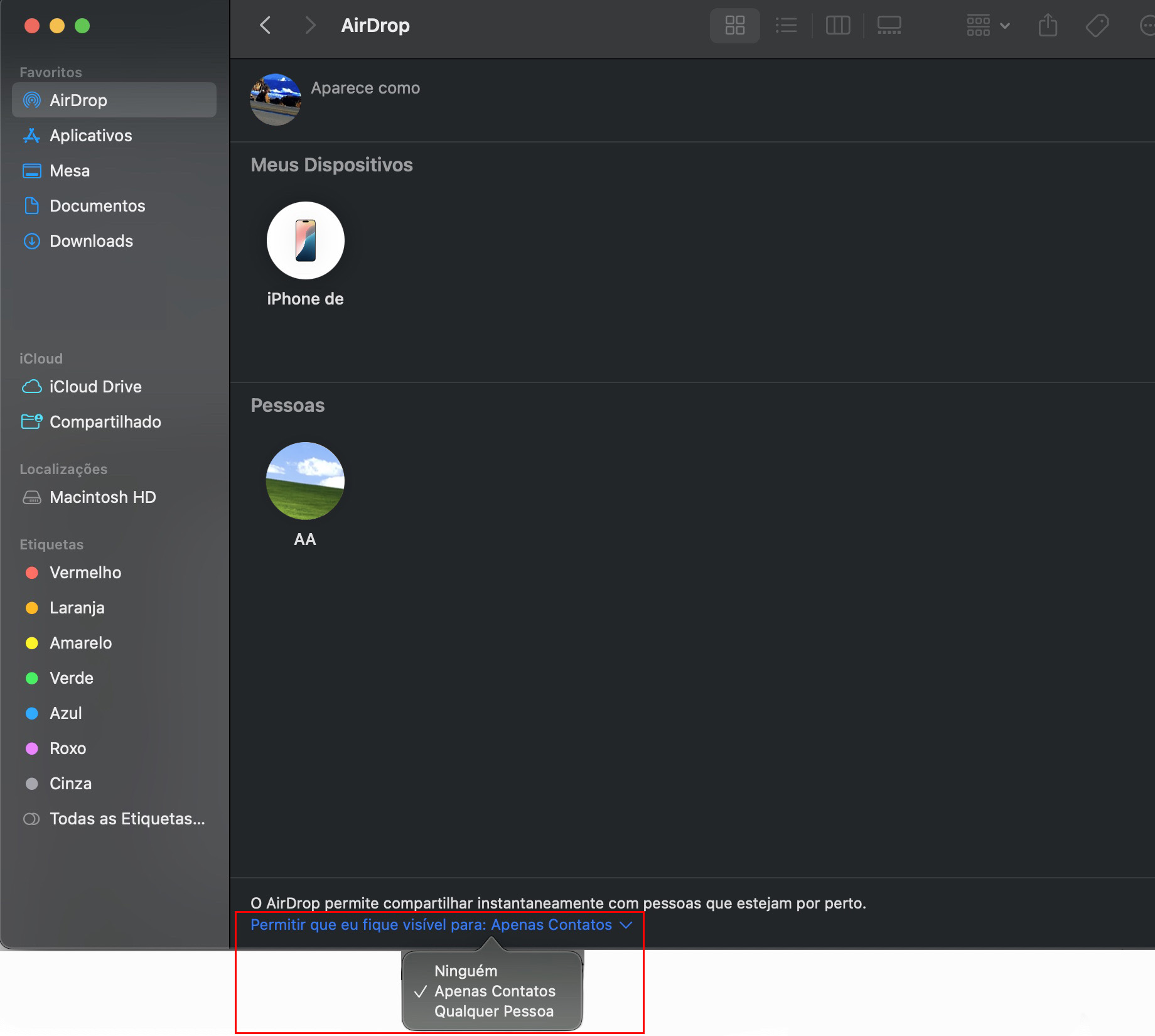The image size is (1155, 1036).
Task: Select iPhone device icon under Meus Dispositivos
Action: point(305,240)
